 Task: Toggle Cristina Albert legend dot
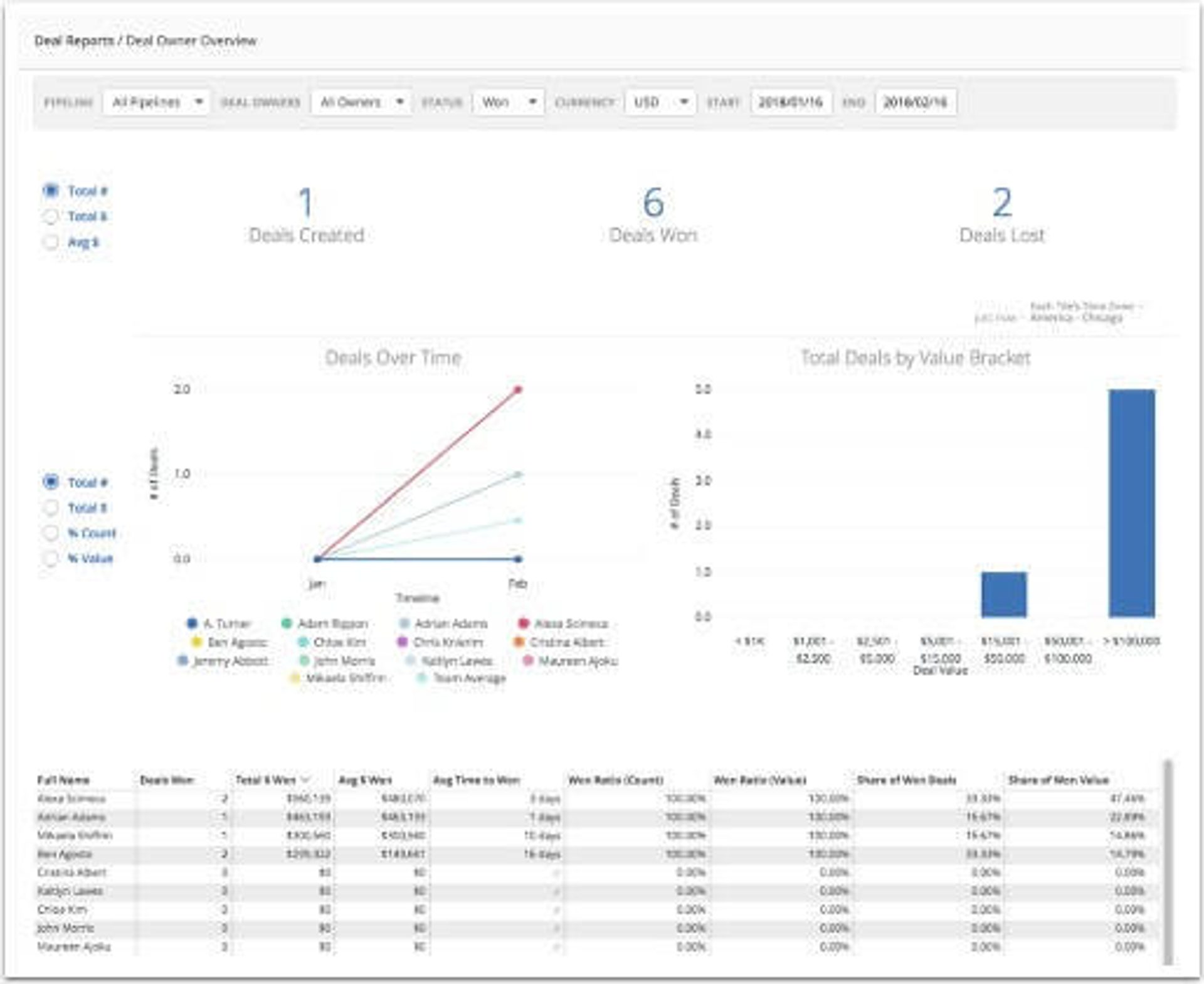point(519,642)
